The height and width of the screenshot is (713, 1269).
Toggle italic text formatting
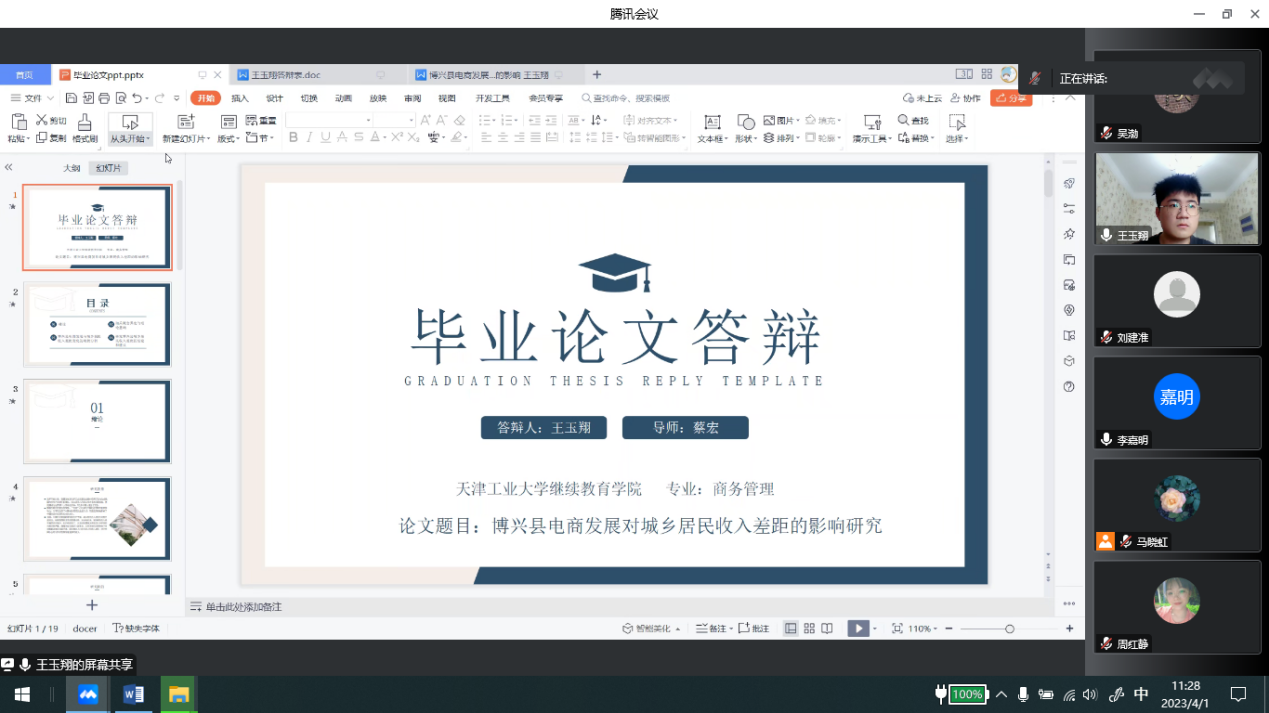[x=309, y=138]
